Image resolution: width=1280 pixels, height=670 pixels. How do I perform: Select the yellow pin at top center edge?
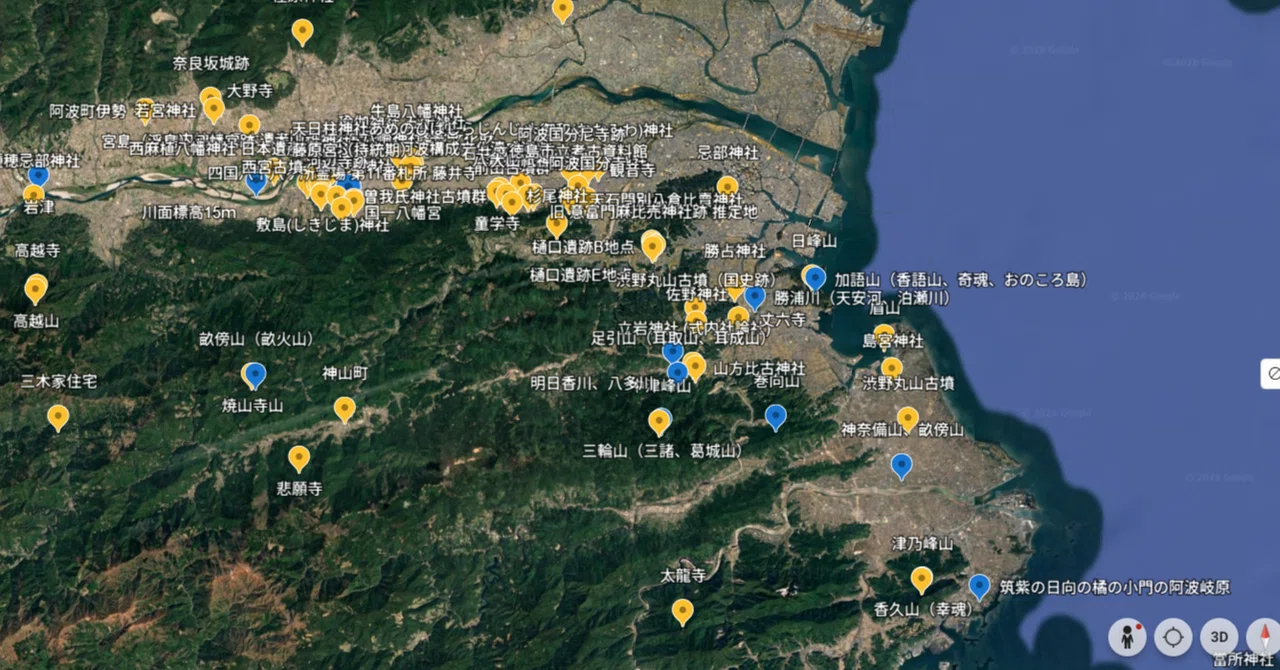click(x=563, y=11)
